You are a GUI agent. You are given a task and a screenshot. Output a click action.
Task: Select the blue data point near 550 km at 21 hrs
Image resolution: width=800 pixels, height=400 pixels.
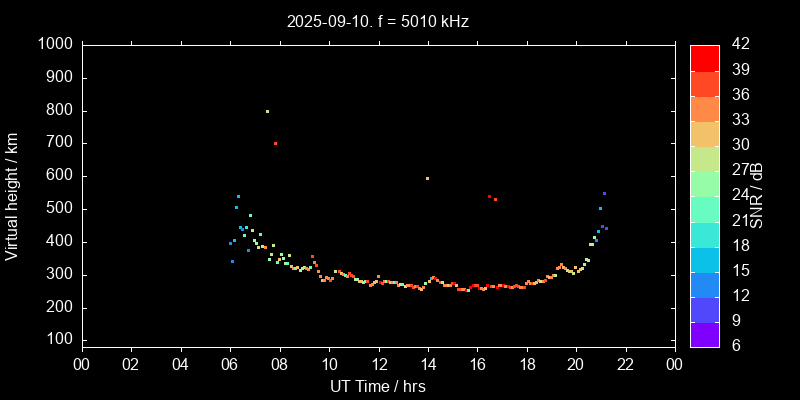(x=604, y=193)
